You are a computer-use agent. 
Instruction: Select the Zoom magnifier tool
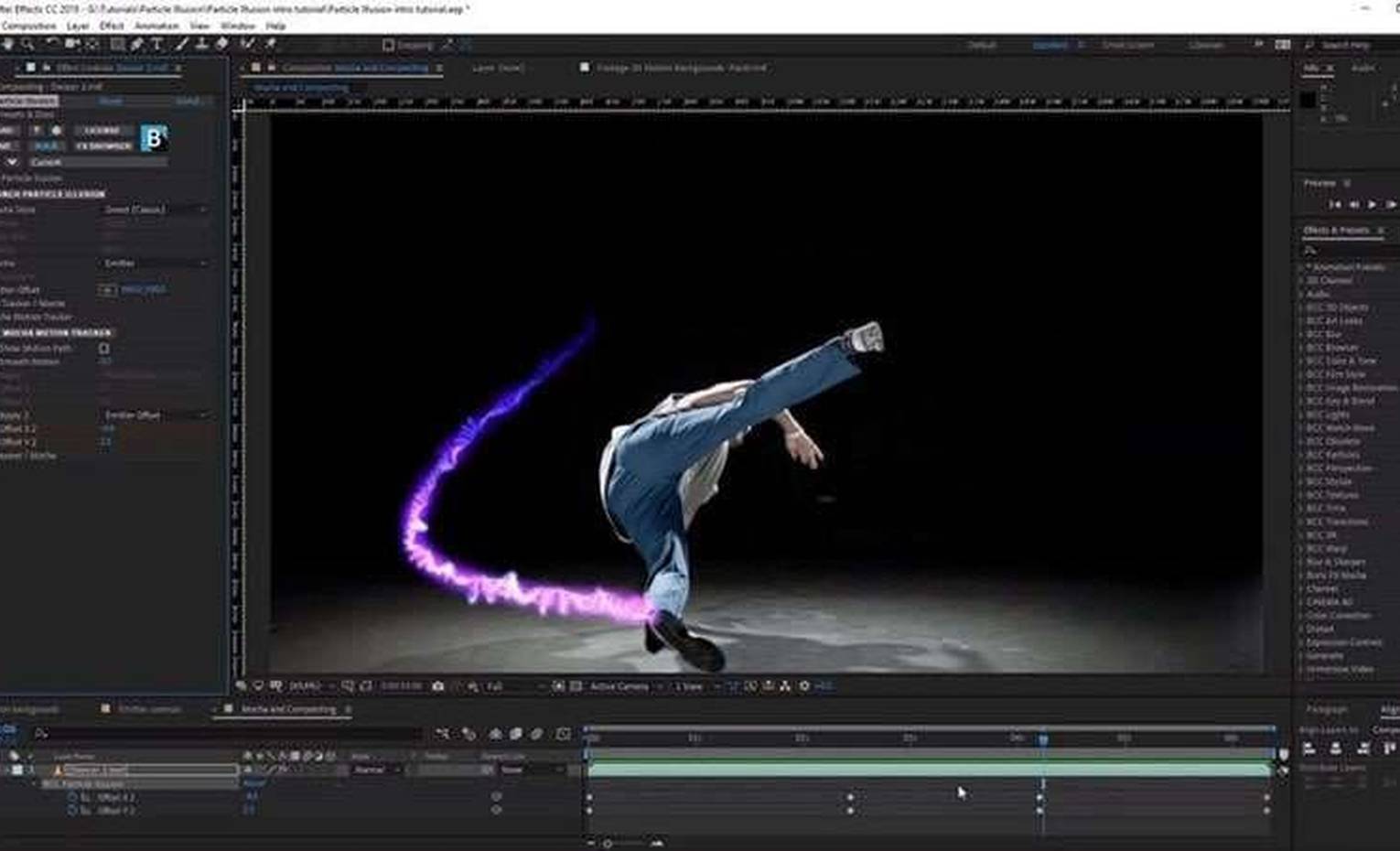click(x=27, y=44)
